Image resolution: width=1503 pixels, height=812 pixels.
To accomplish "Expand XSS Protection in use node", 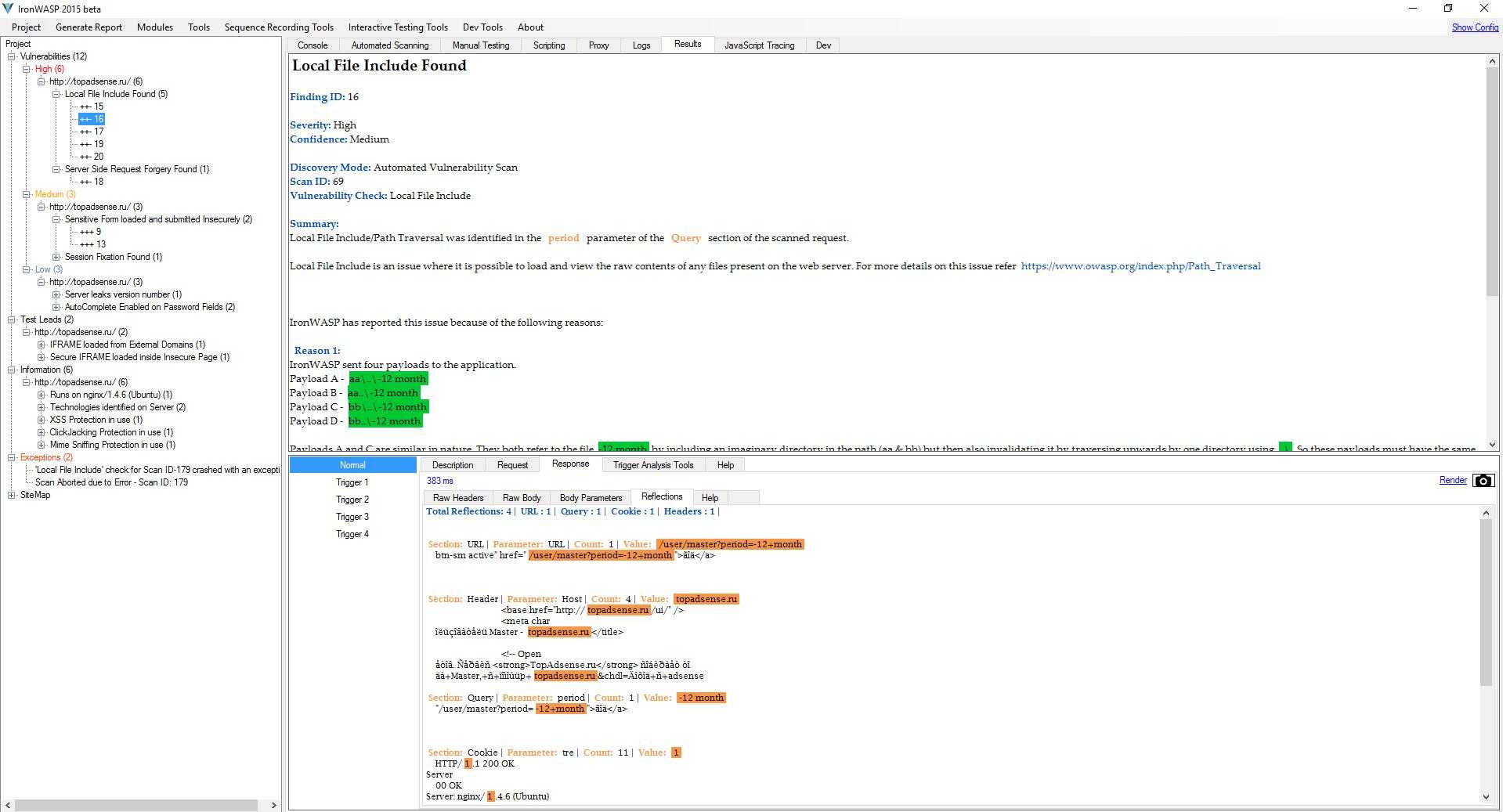I will pyautogui.click(x=42, y=420).
